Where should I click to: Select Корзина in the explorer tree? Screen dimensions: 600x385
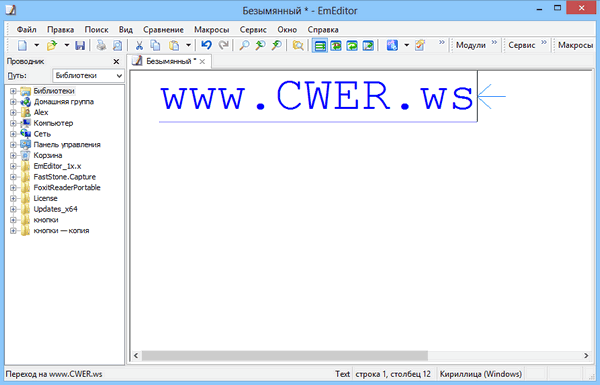pyautogui.click(x=48, y=155)
